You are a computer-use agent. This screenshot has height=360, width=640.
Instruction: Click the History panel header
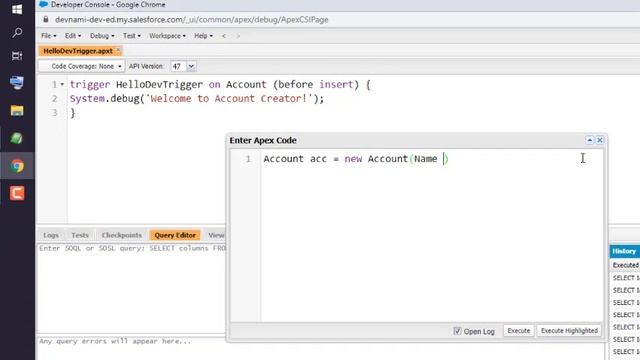[x=624, y=251]
